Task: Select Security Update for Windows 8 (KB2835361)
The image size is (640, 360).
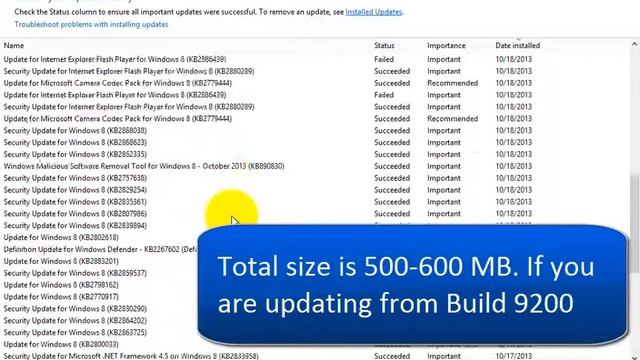Action: point(75,201)
